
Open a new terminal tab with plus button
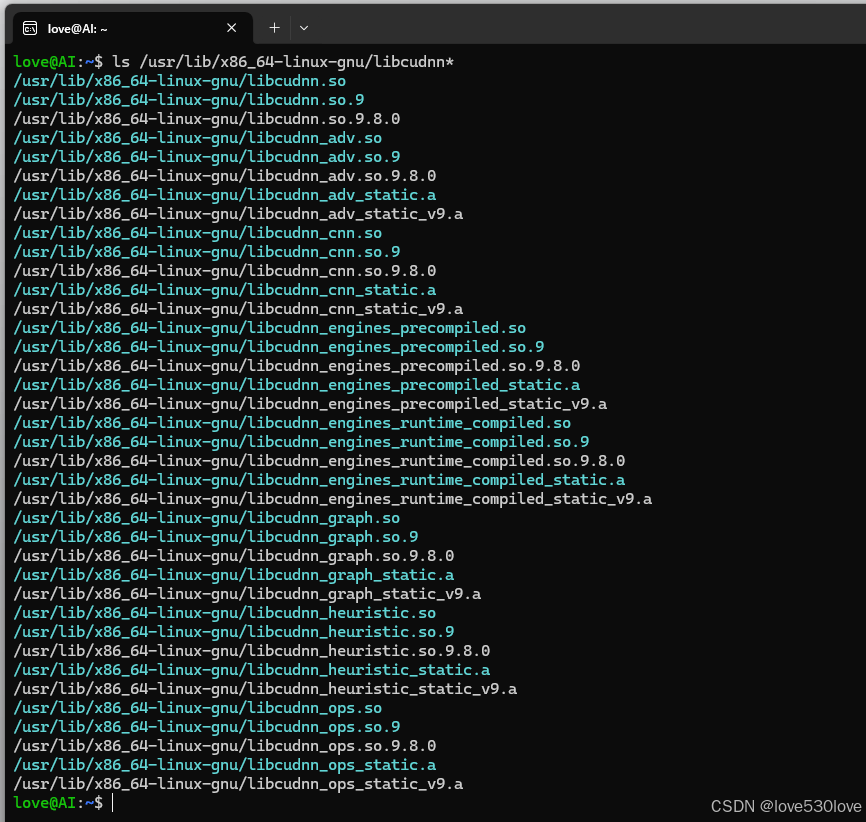coord(274,28)
